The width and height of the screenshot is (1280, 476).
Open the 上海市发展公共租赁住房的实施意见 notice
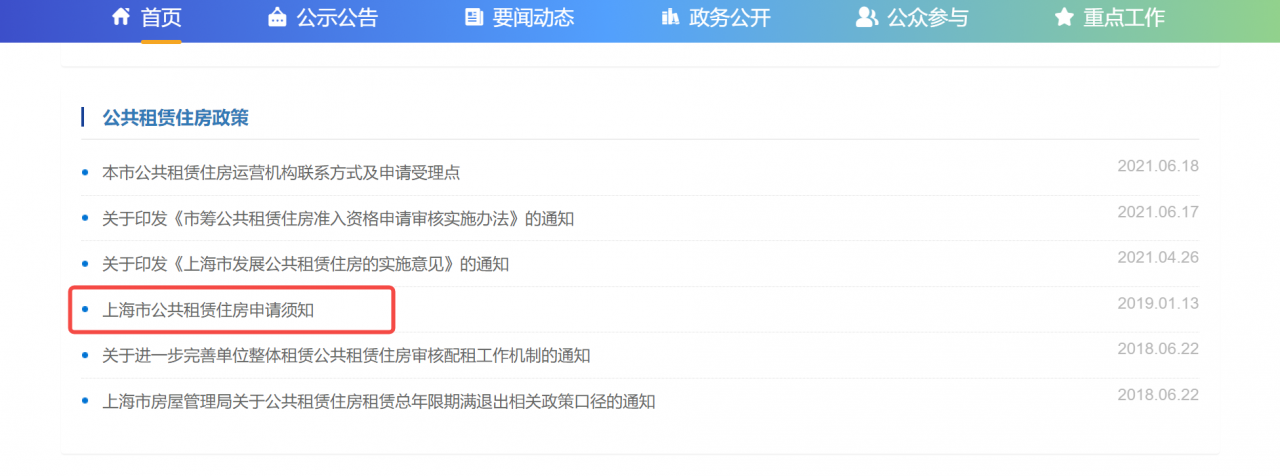tap(306, 265)
